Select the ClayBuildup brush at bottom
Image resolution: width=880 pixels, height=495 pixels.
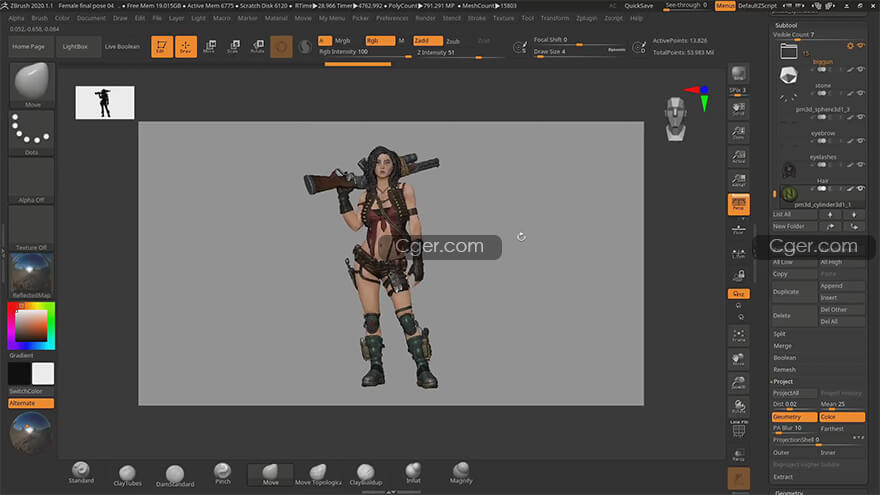(366, 474)
